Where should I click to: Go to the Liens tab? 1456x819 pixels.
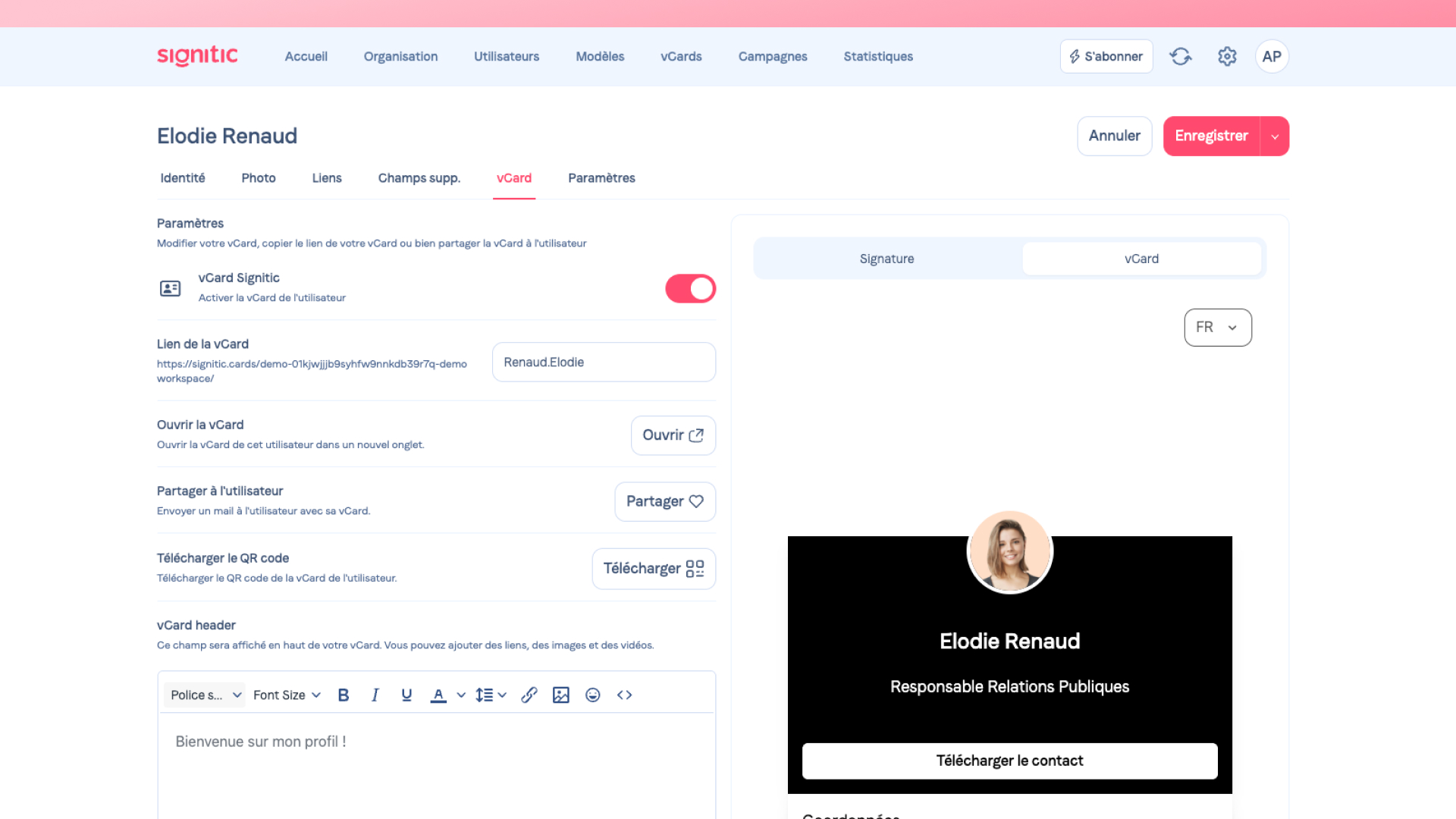[327, 177]
